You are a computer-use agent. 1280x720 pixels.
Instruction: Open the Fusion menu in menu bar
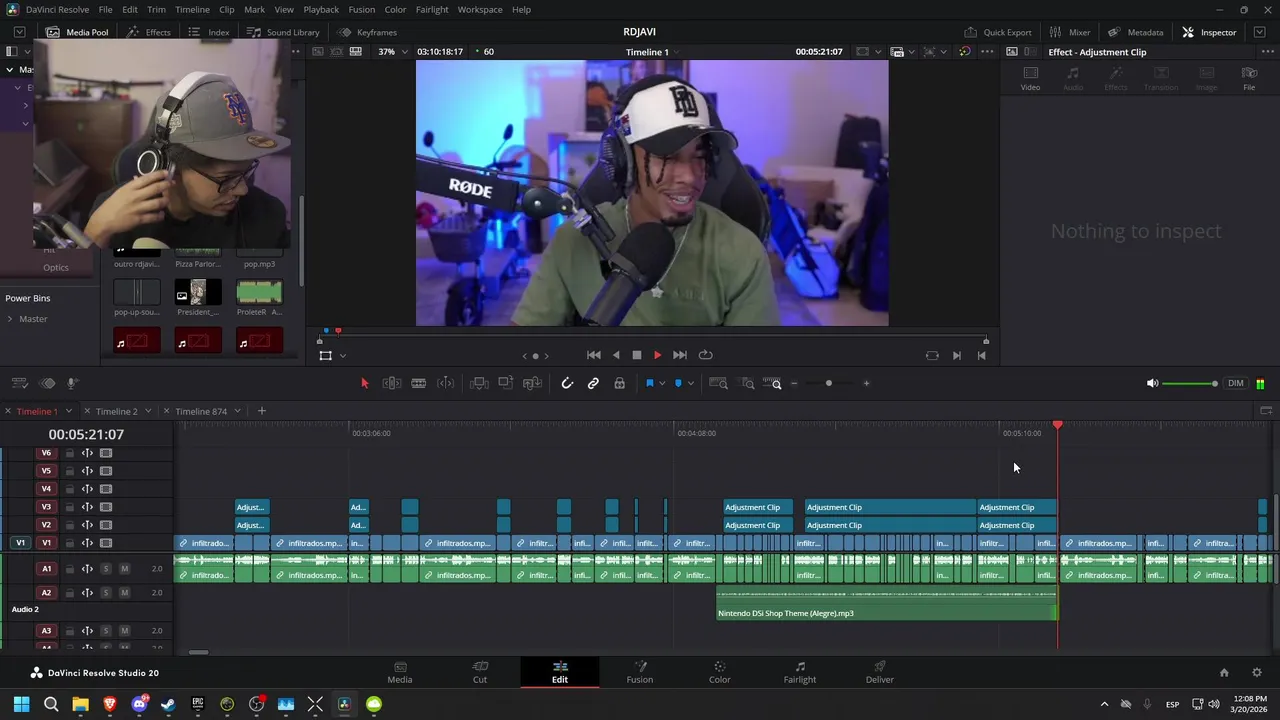pyautogui.click(x=362, y=9)
